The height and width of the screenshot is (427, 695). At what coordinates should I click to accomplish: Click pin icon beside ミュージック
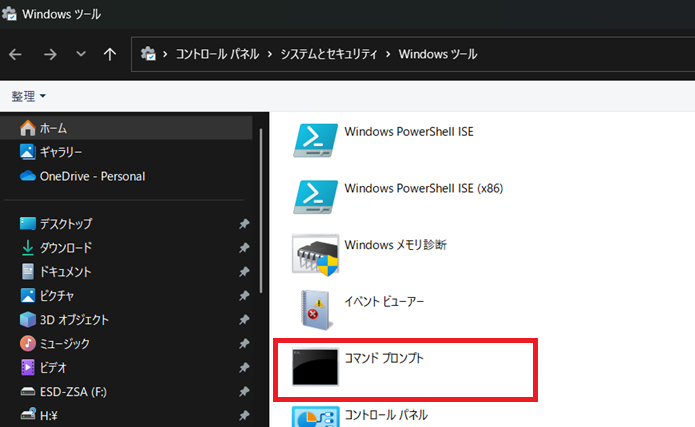tap(244, 344)
